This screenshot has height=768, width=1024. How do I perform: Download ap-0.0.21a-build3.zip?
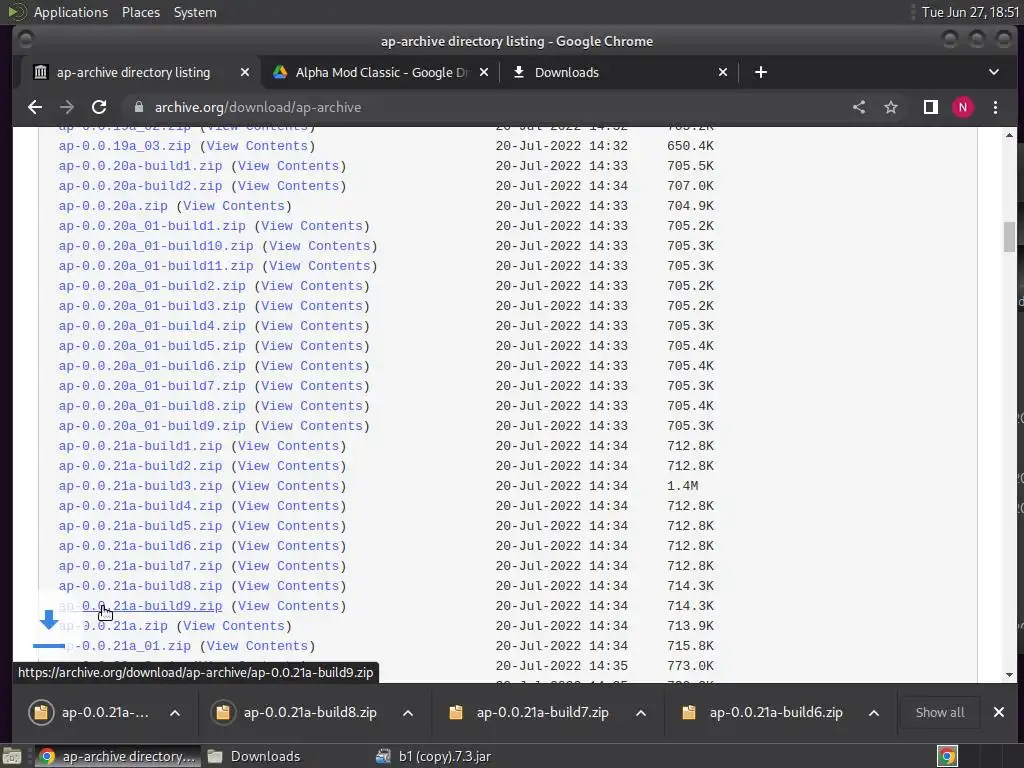point(140,486)
